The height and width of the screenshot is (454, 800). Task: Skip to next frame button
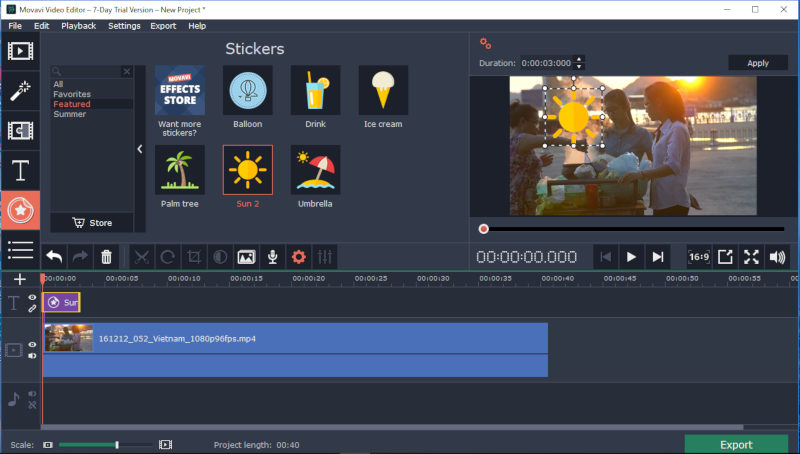[657, 257]
